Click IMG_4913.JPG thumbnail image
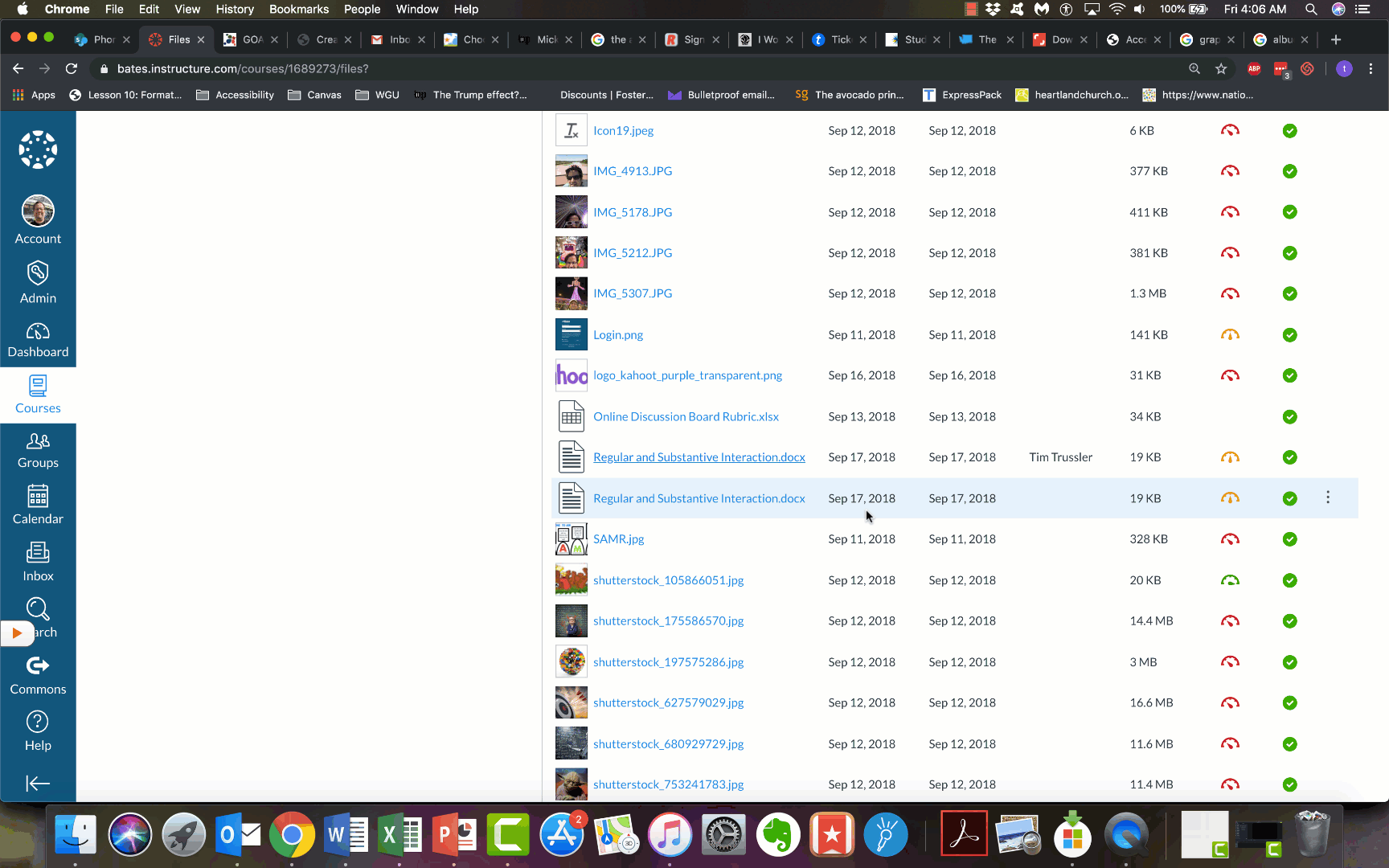This screenshot has height=868, width=1389. tap(572, 171)
